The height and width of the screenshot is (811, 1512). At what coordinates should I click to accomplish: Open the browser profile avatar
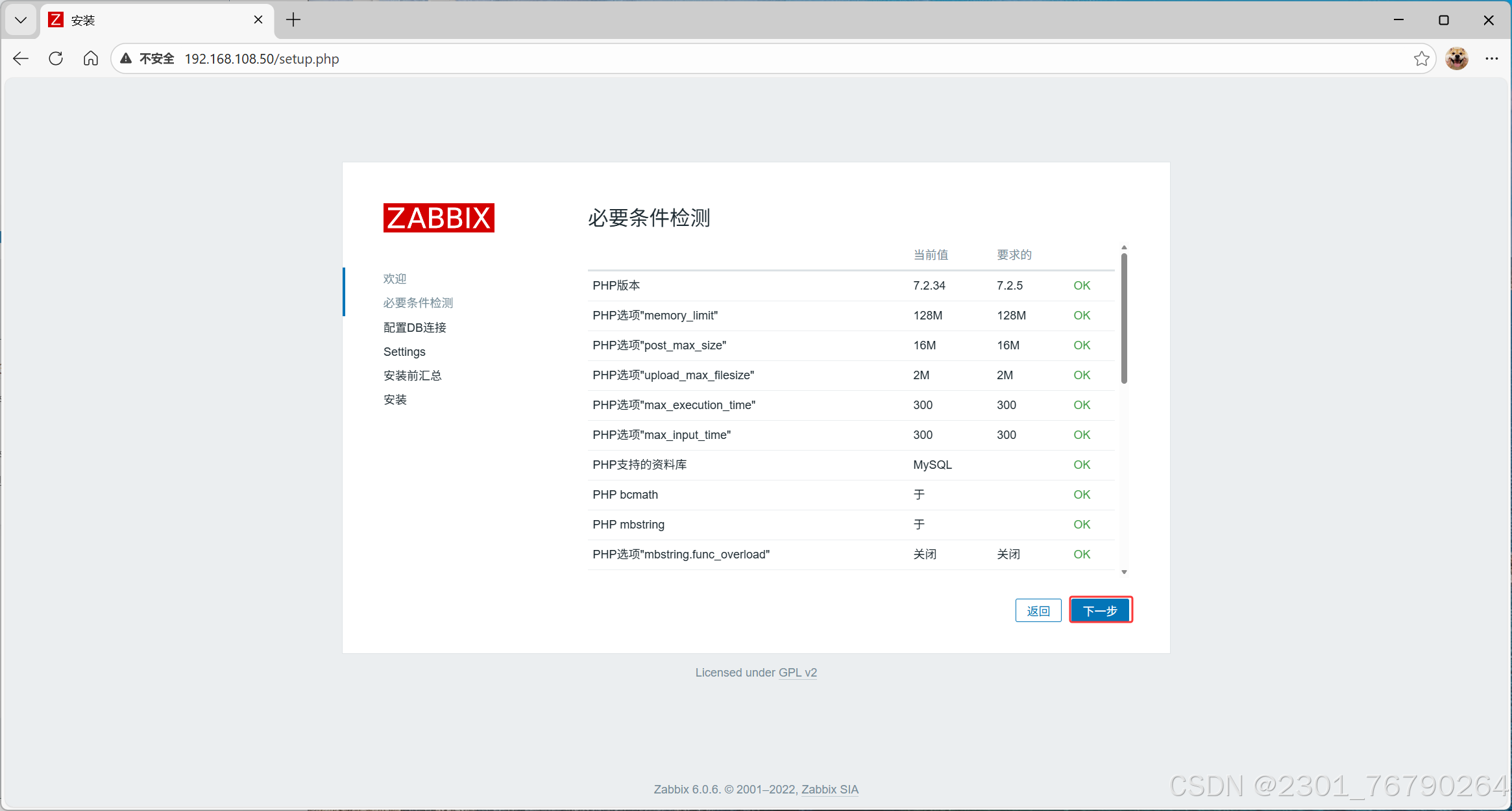(x=1457, y=58)
